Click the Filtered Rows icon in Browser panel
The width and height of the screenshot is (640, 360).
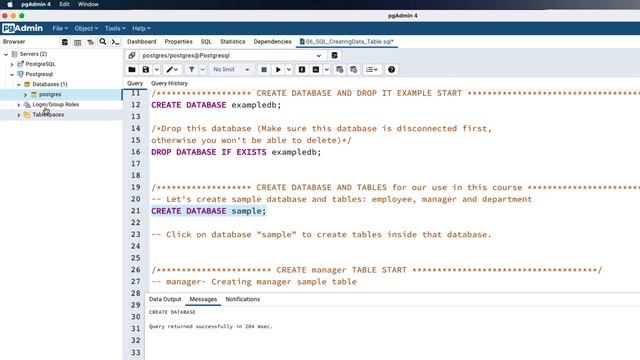(x=90, y=42)
